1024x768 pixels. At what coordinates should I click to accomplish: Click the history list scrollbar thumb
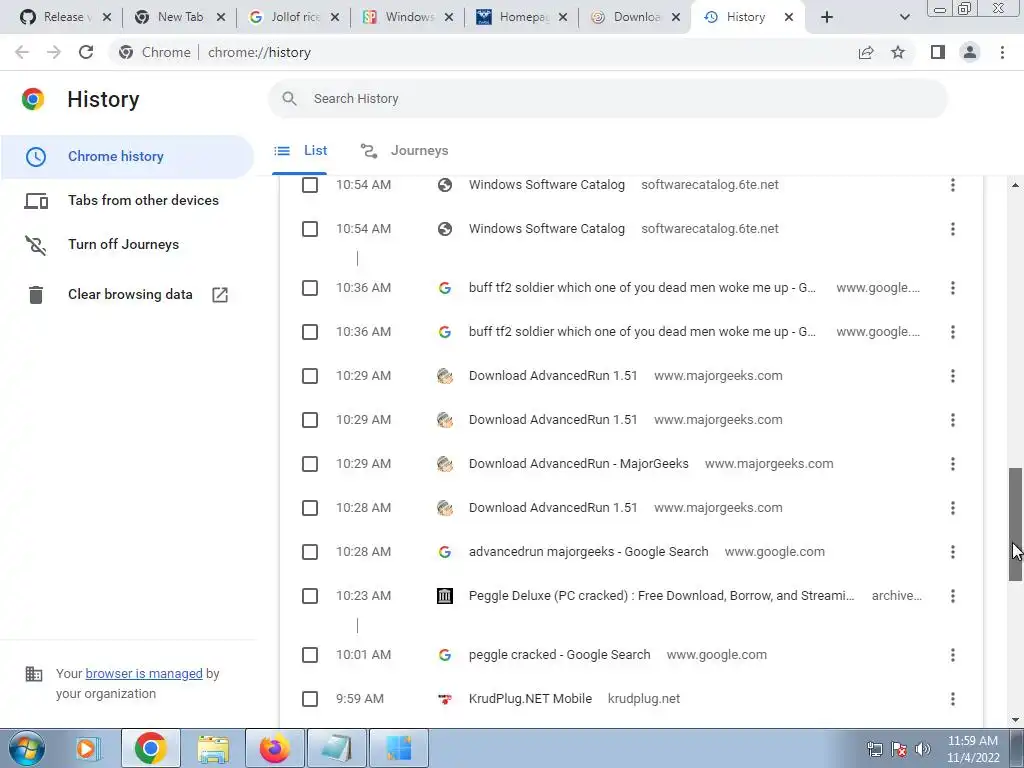pyautogui.click(x=1015, y=524)
